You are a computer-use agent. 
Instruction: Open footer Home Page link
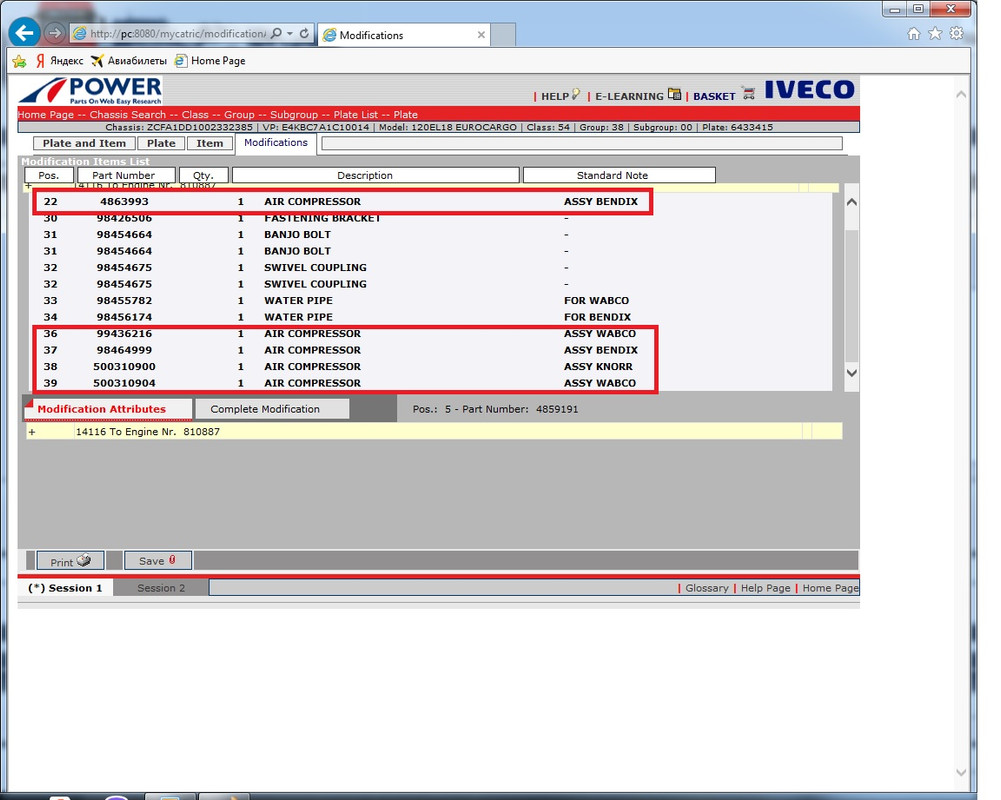tap(831, 588)
